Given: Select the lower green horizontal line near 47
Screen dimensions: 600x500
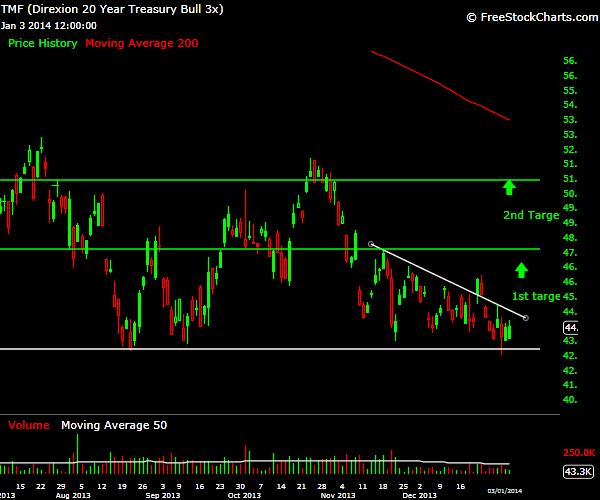Looking at the screenshot, I should (x=270, y=249).
